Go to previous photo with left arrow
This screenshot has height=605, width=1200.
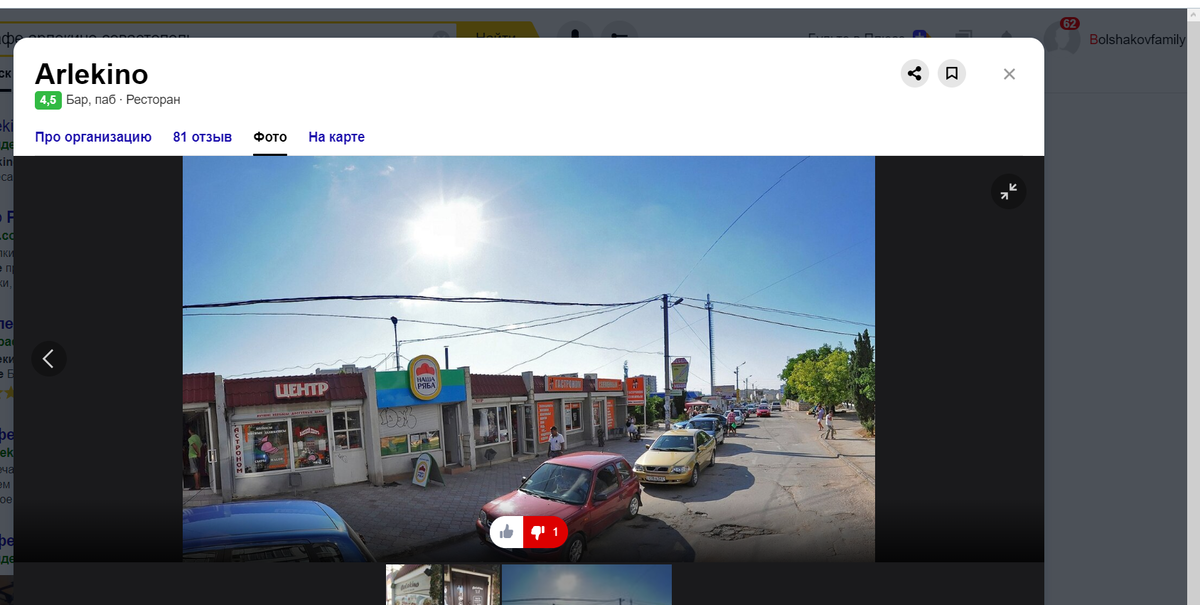[x=49, y=358]
